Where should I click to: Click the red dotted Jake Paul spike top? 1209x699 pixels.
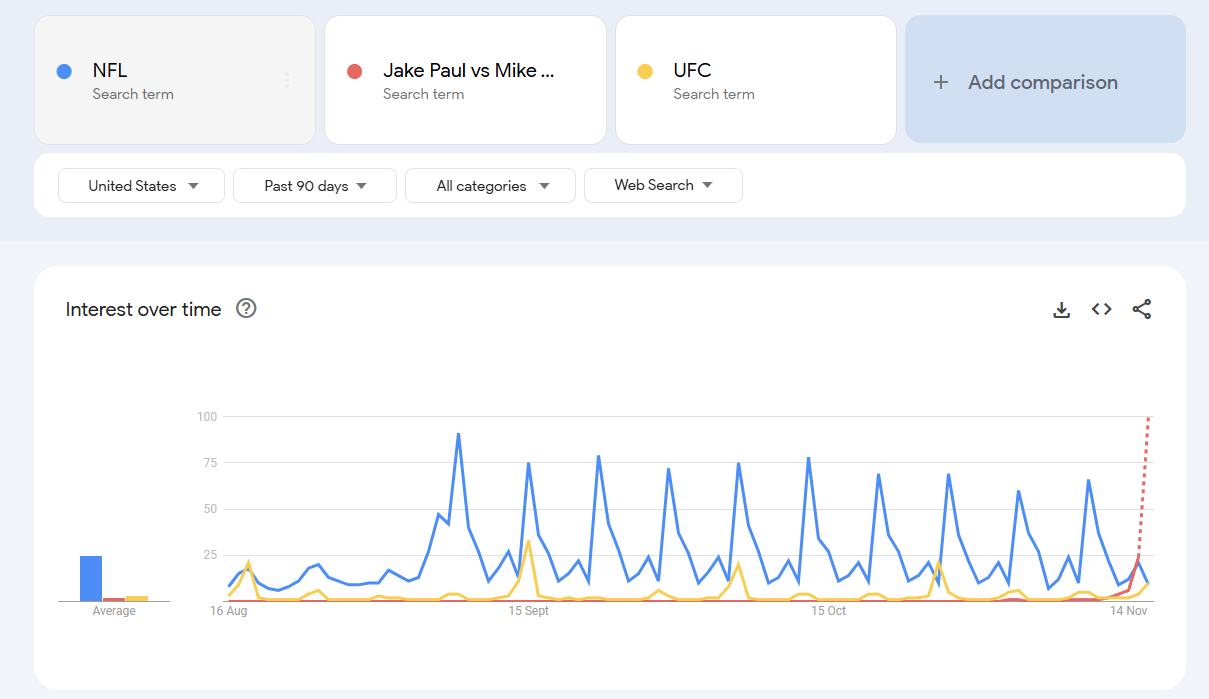point(1149,418)
